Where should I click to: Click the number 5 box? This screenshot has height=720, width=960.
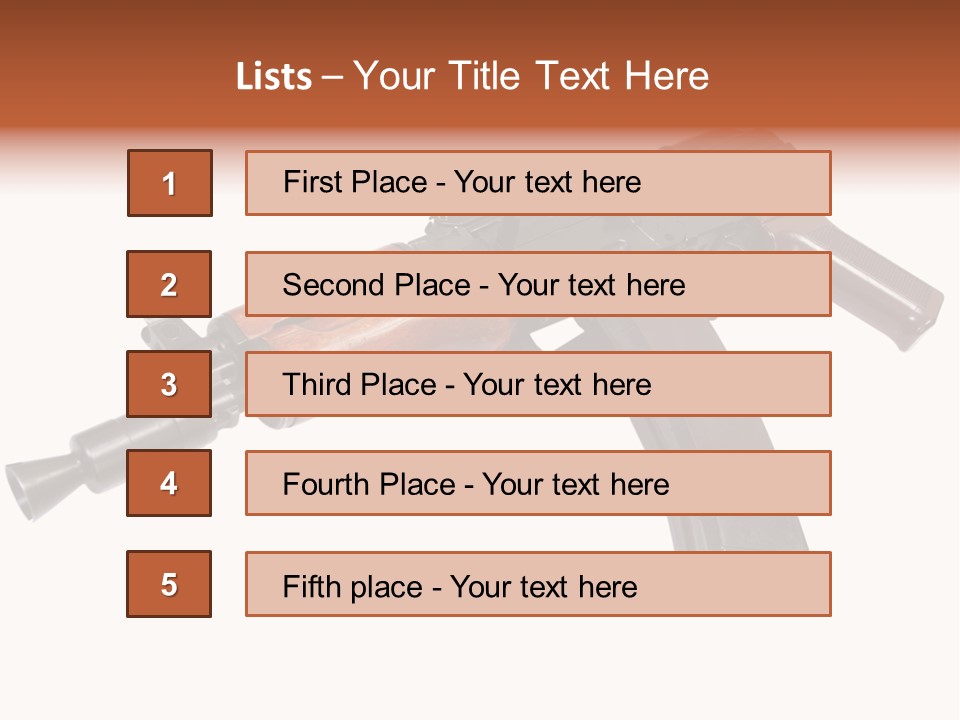click(x=169, y=584)
